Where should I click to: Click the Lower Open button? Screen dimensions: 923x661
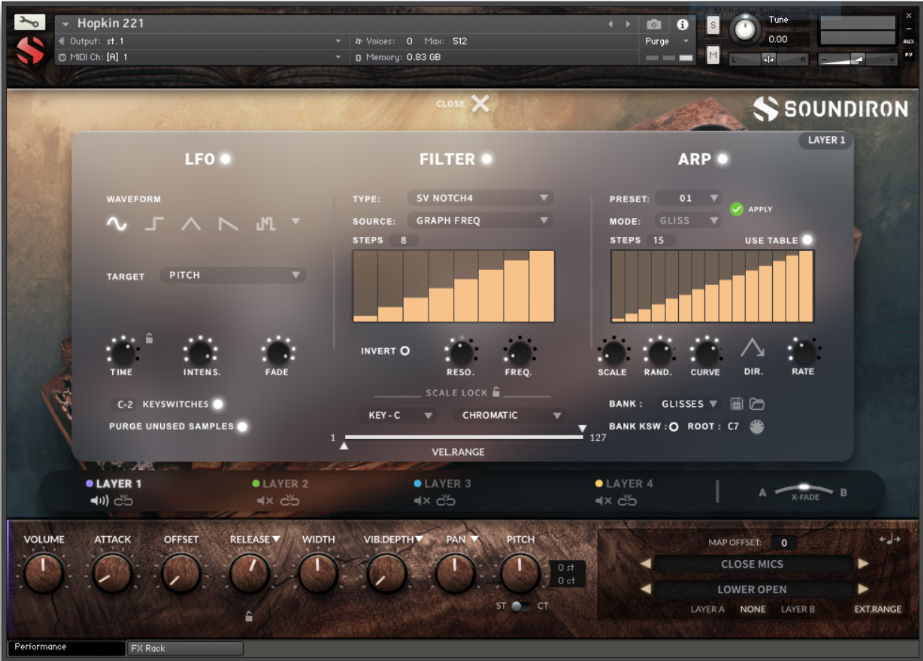pyautogui.click(x=752, y=587)
